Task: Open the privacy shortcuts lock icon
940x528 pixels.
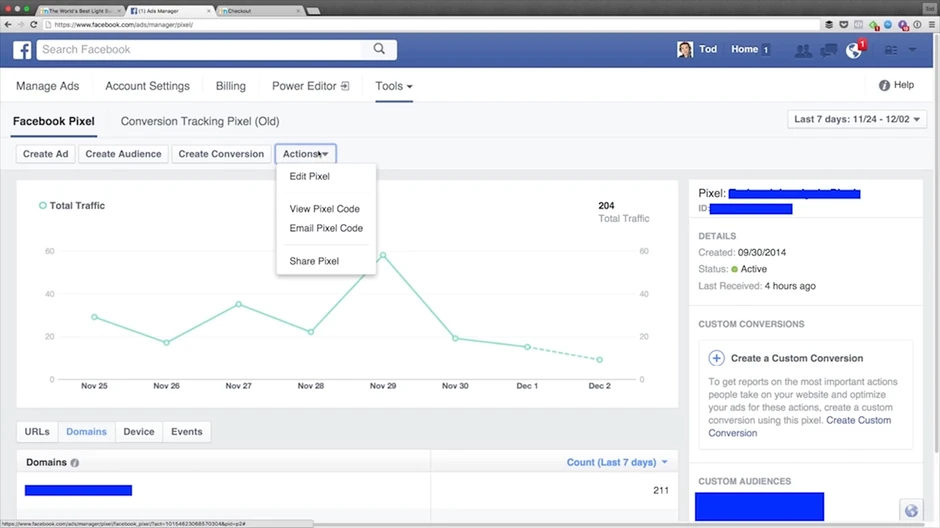Action: coord(889,50)
